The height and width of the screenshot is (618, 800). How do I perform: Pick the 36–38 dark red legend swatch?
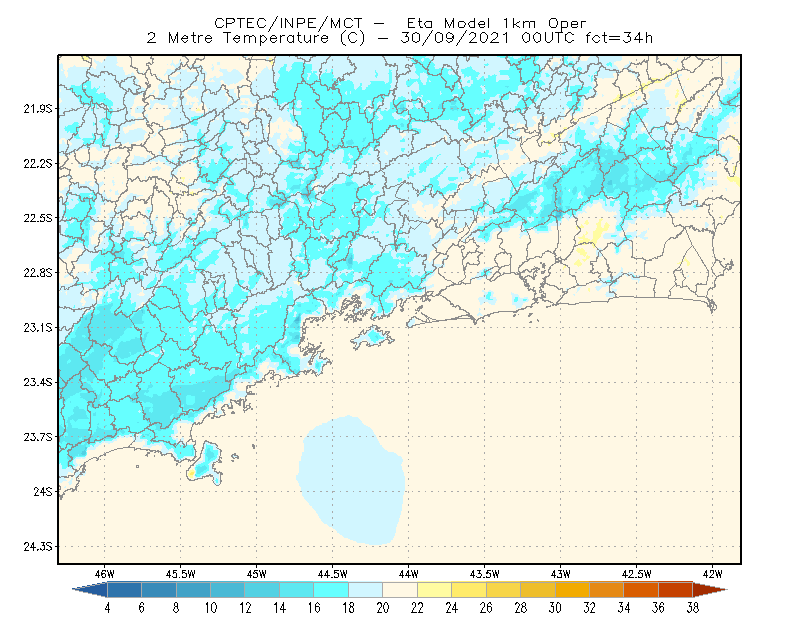[676, 590]
